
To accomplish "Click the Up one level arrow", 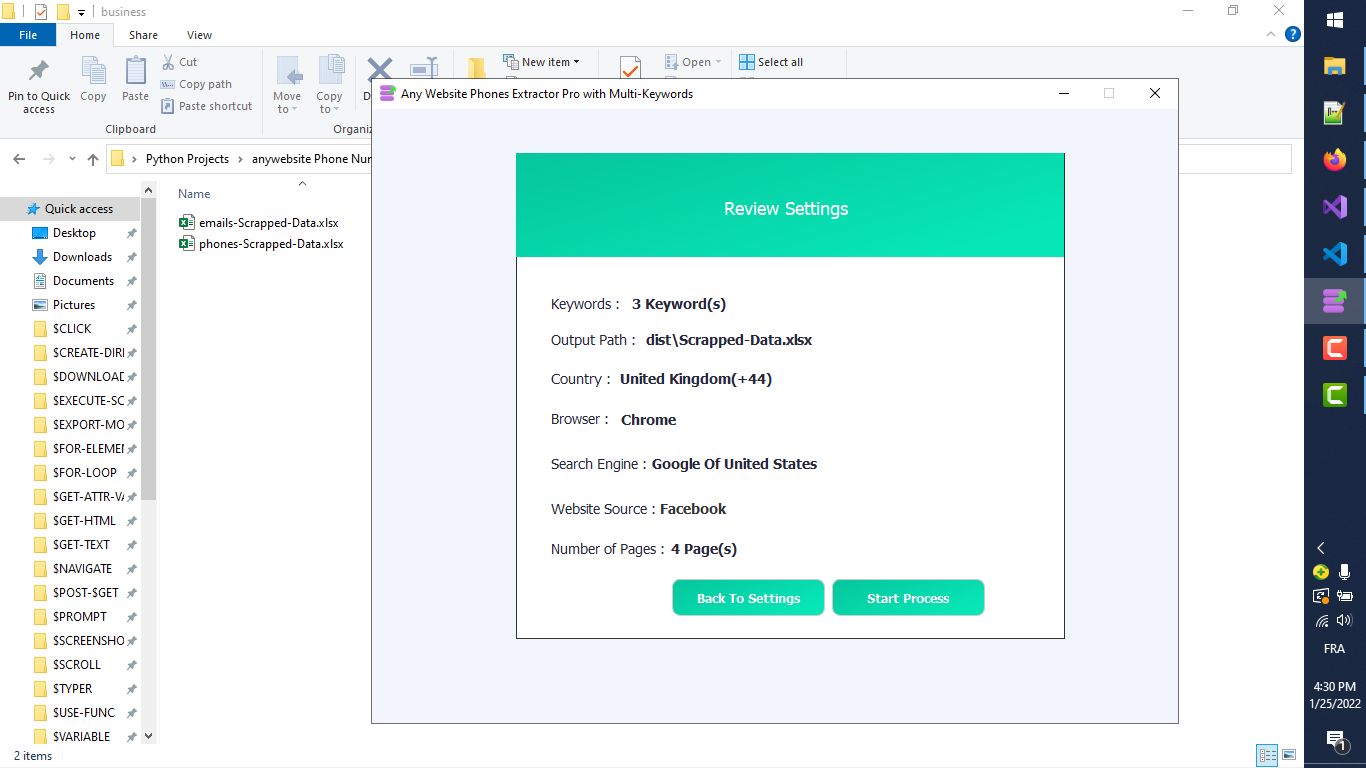I will click(x=93, y=159).
